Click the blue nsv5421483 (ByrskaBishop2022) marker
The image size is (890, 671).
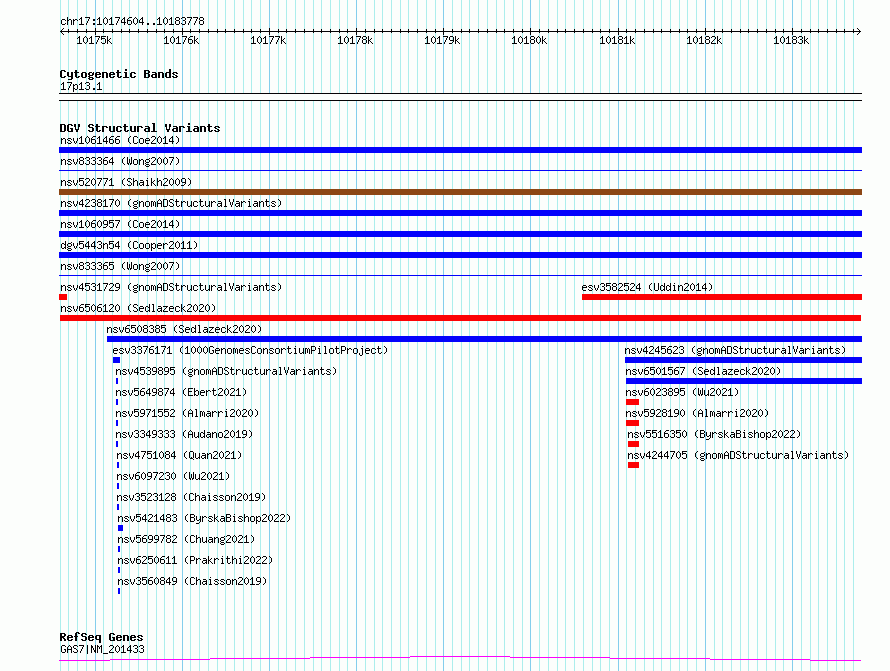tap(120, 528)
